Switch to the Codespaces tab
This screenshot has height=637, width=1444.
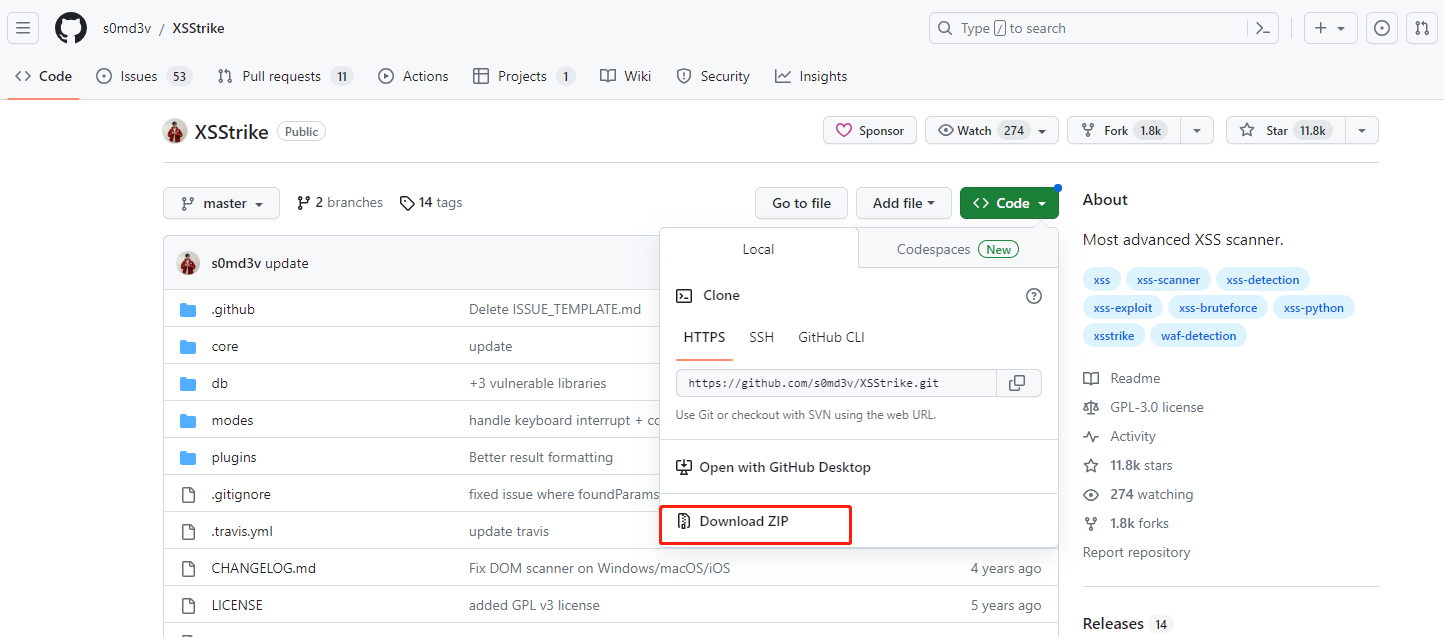(x=958, y=249)
